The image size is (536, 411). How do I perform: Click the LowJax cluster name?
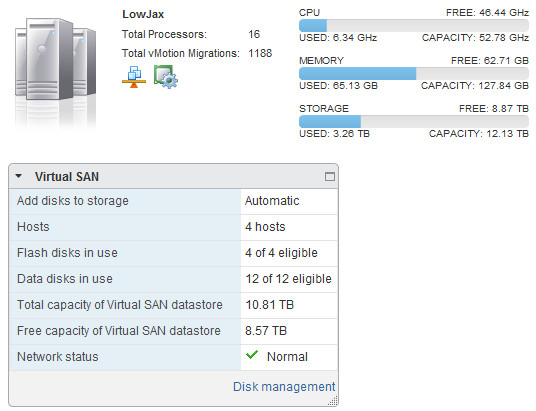point(143,14)
